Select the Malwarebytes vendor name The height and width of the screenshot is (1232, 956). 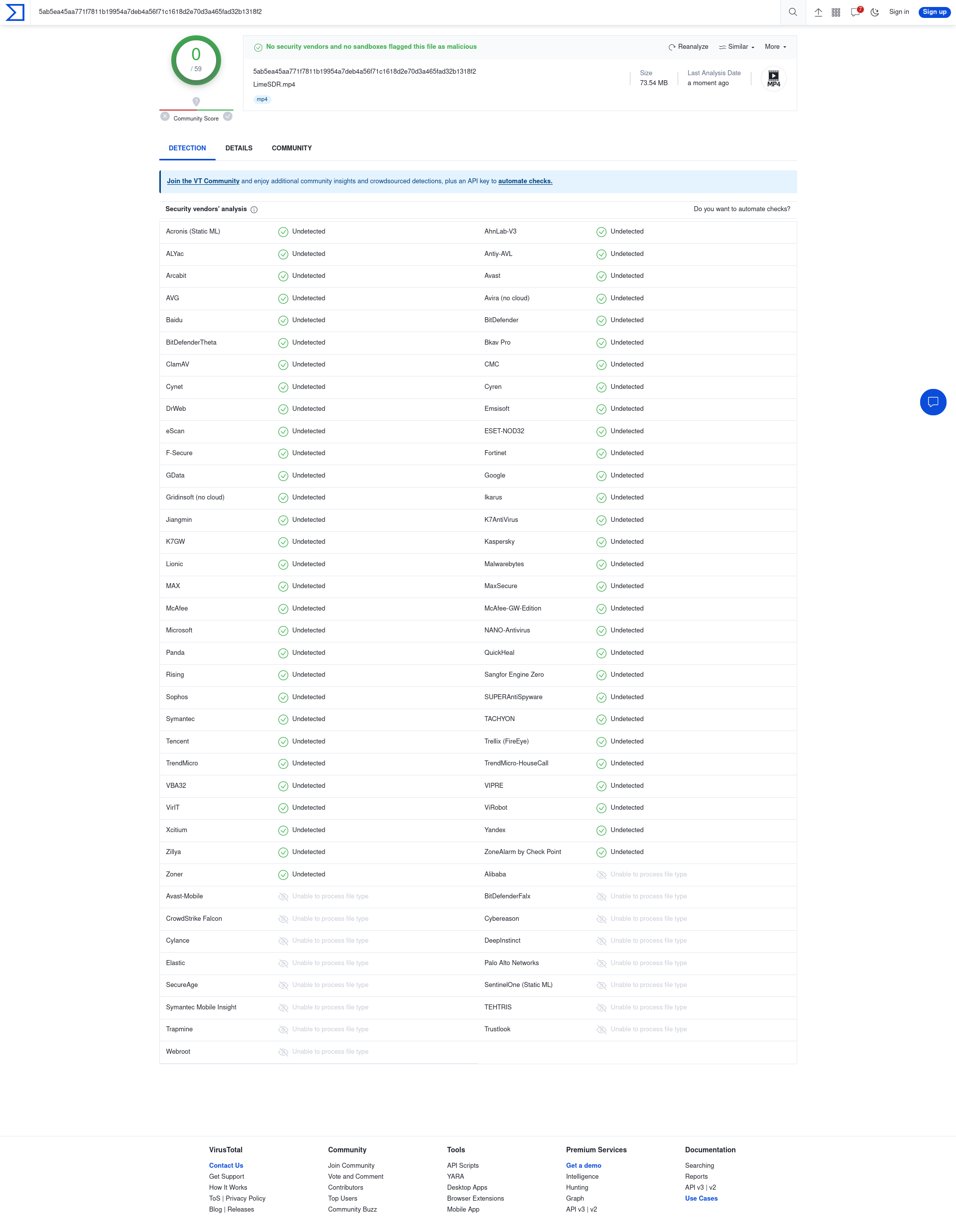pos(504,564)
